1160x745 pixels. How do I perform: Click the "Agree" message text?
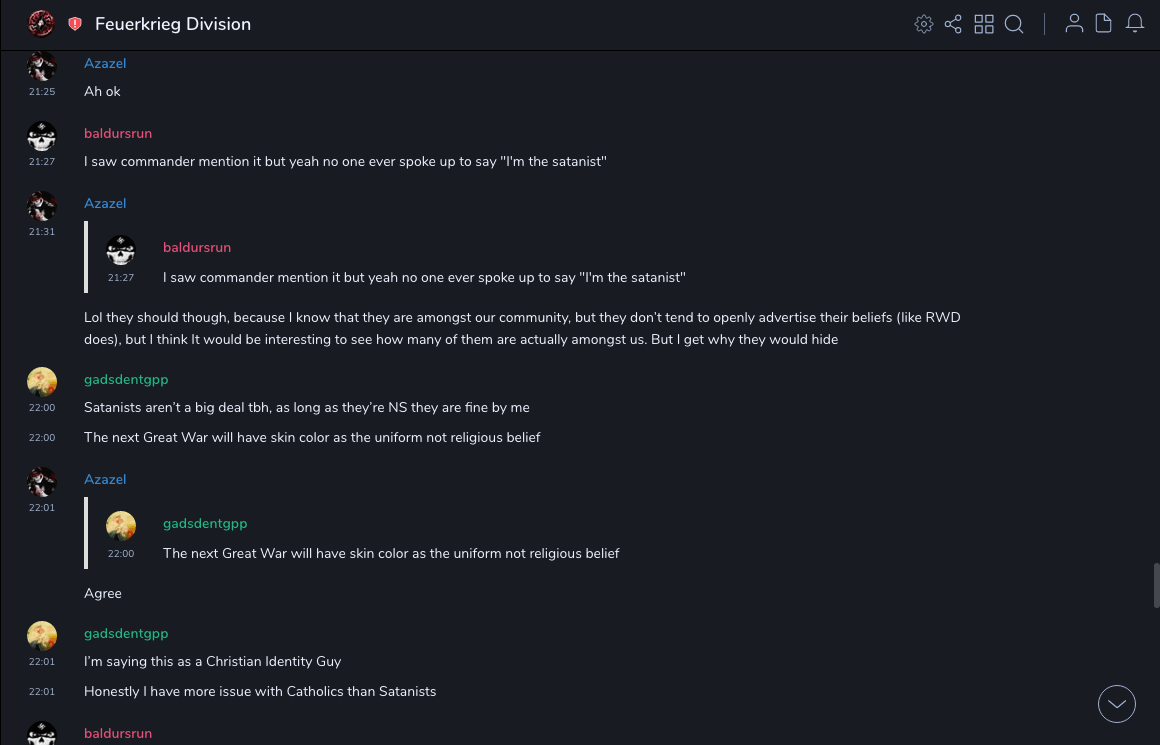pyautogui.click(x=103, y=593)
